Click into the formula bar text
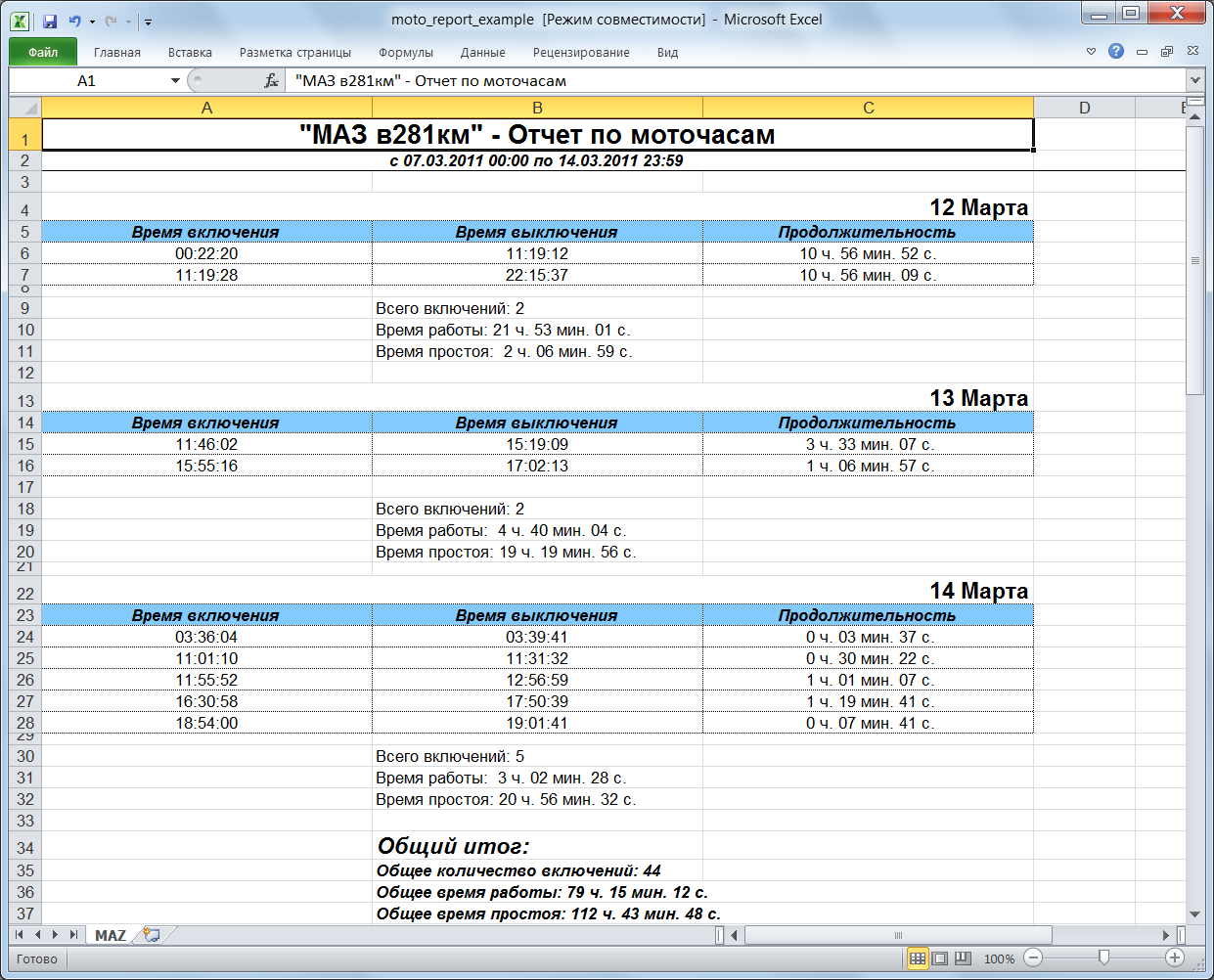The image size is (1214, 980). pos(734,81)
